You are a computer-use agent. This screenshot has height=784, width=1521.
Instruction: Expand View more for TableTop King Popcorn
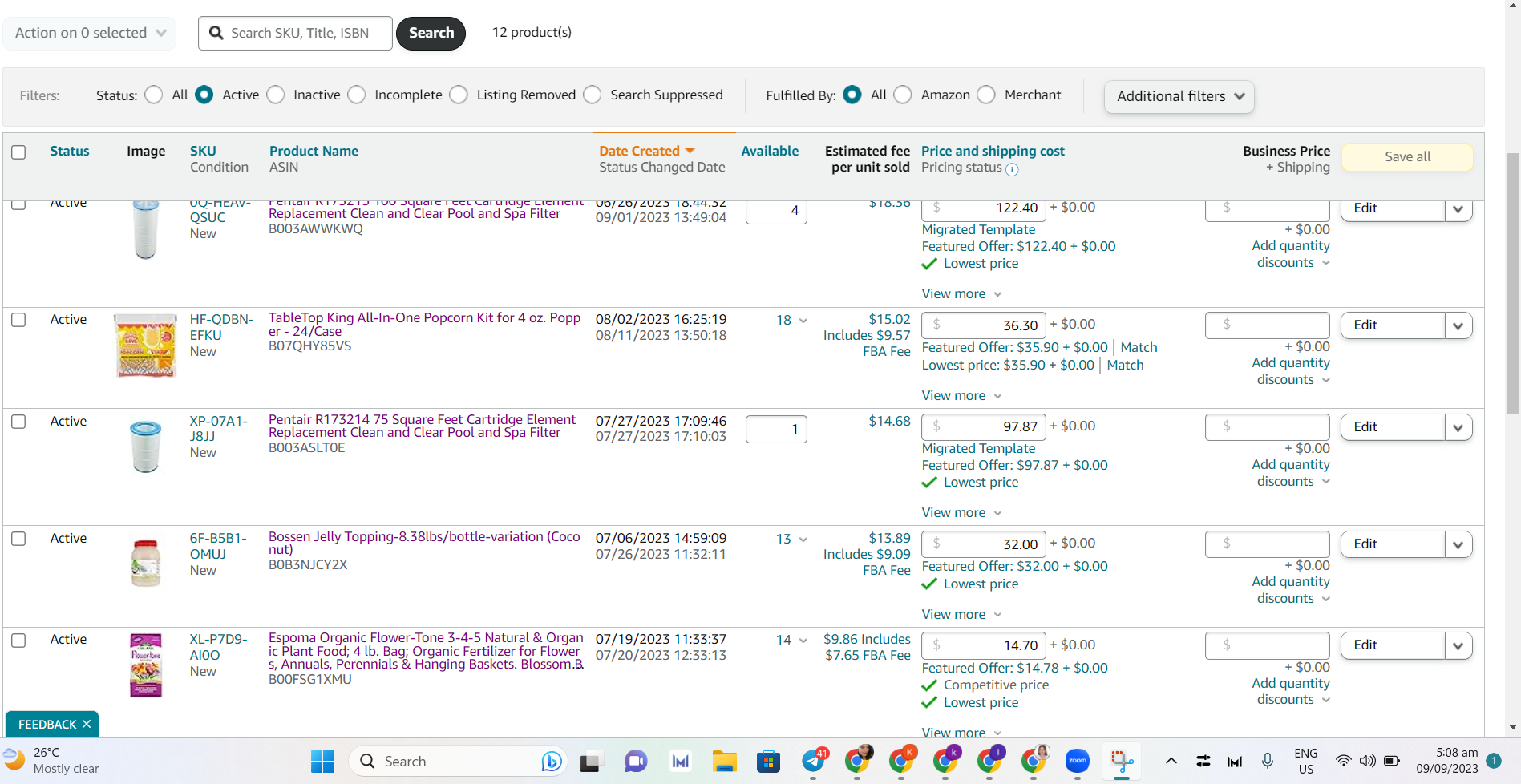(961, 395)
